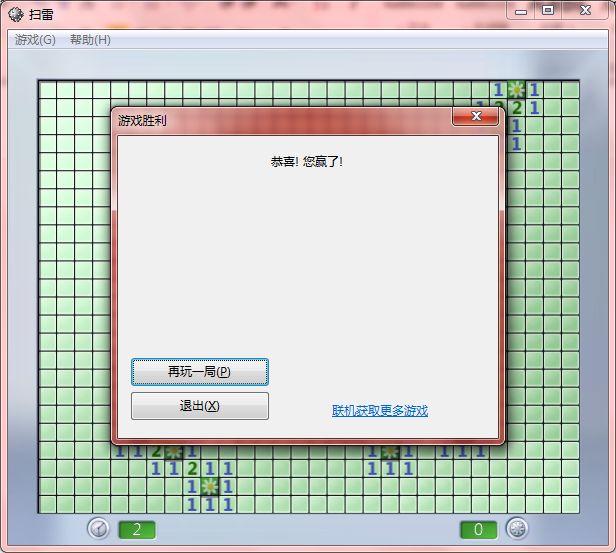Click the flower mine in the top row
The image size is (616, 553).
[516, 90]
